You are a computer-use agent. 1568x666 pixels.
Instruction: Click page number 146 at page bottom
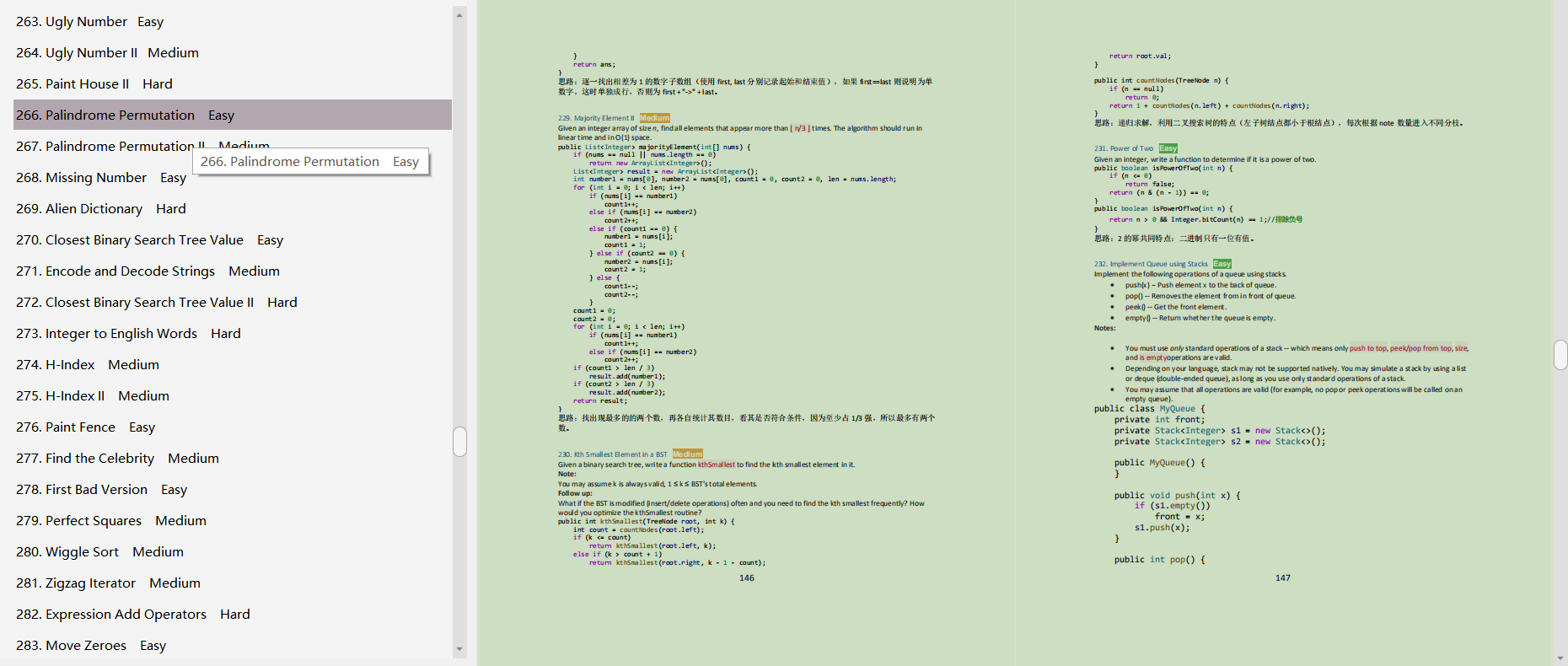click(x=747, y=578)
